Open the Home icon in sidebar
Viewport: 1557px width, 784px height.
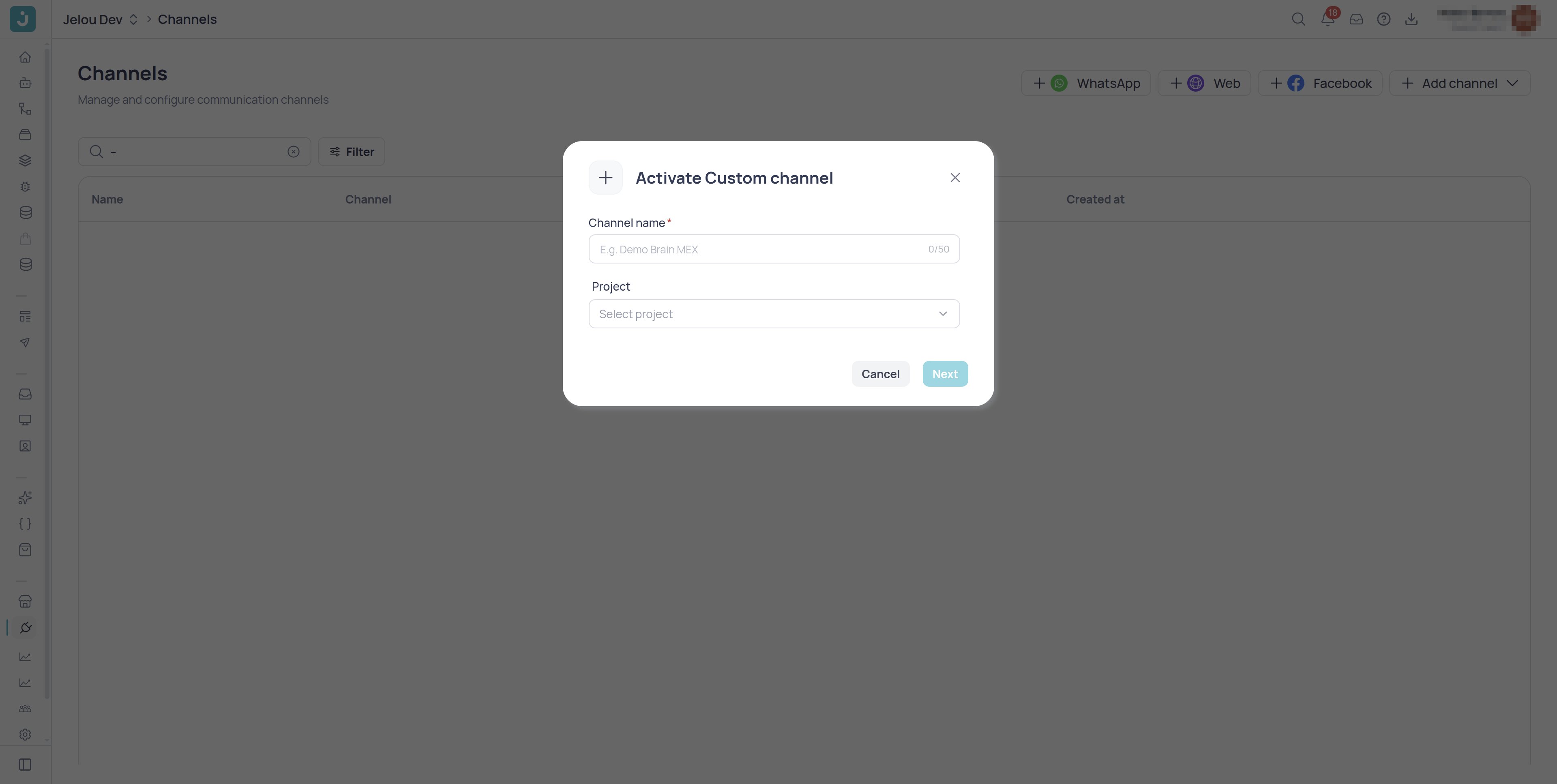point(25,57)
